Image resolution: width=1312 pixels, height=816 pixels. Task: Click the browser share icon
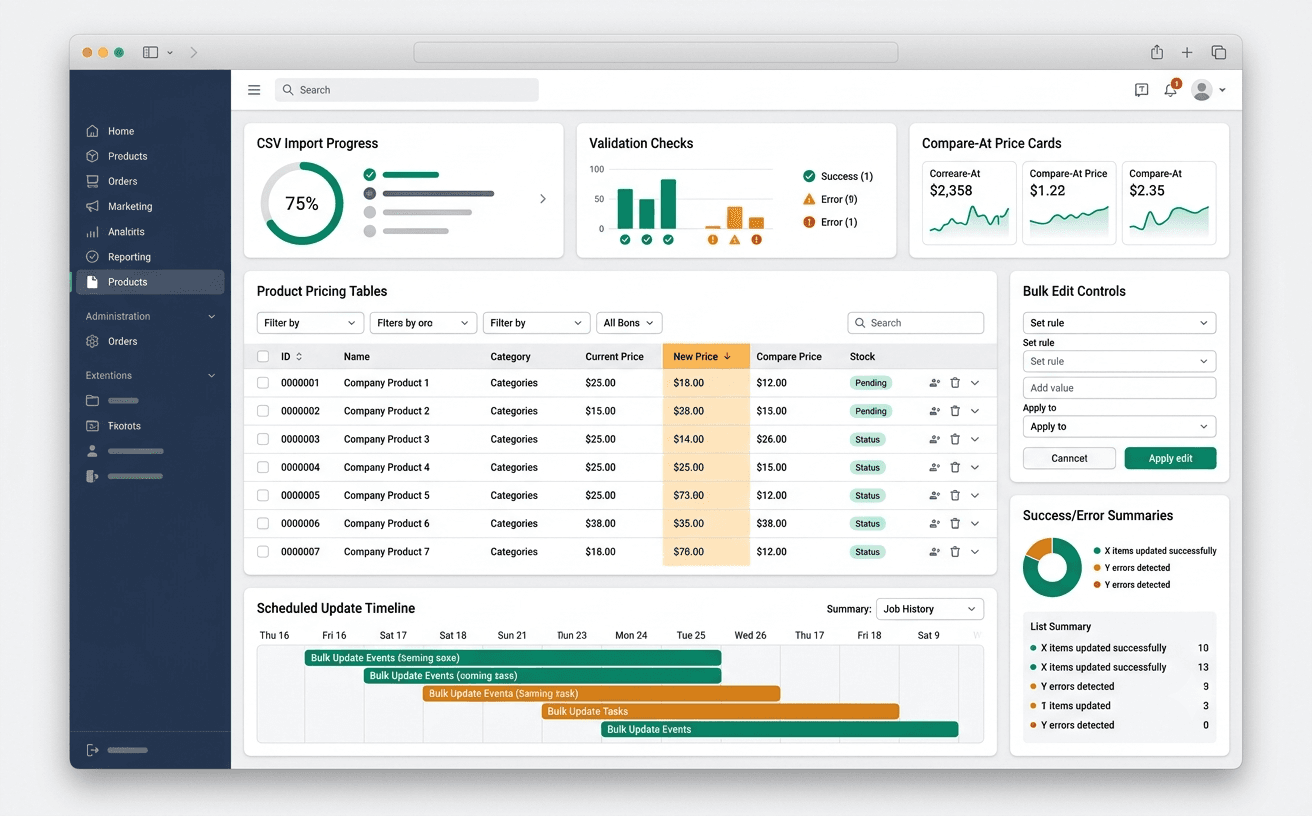pyautogui.click(x=1157, y=52)
